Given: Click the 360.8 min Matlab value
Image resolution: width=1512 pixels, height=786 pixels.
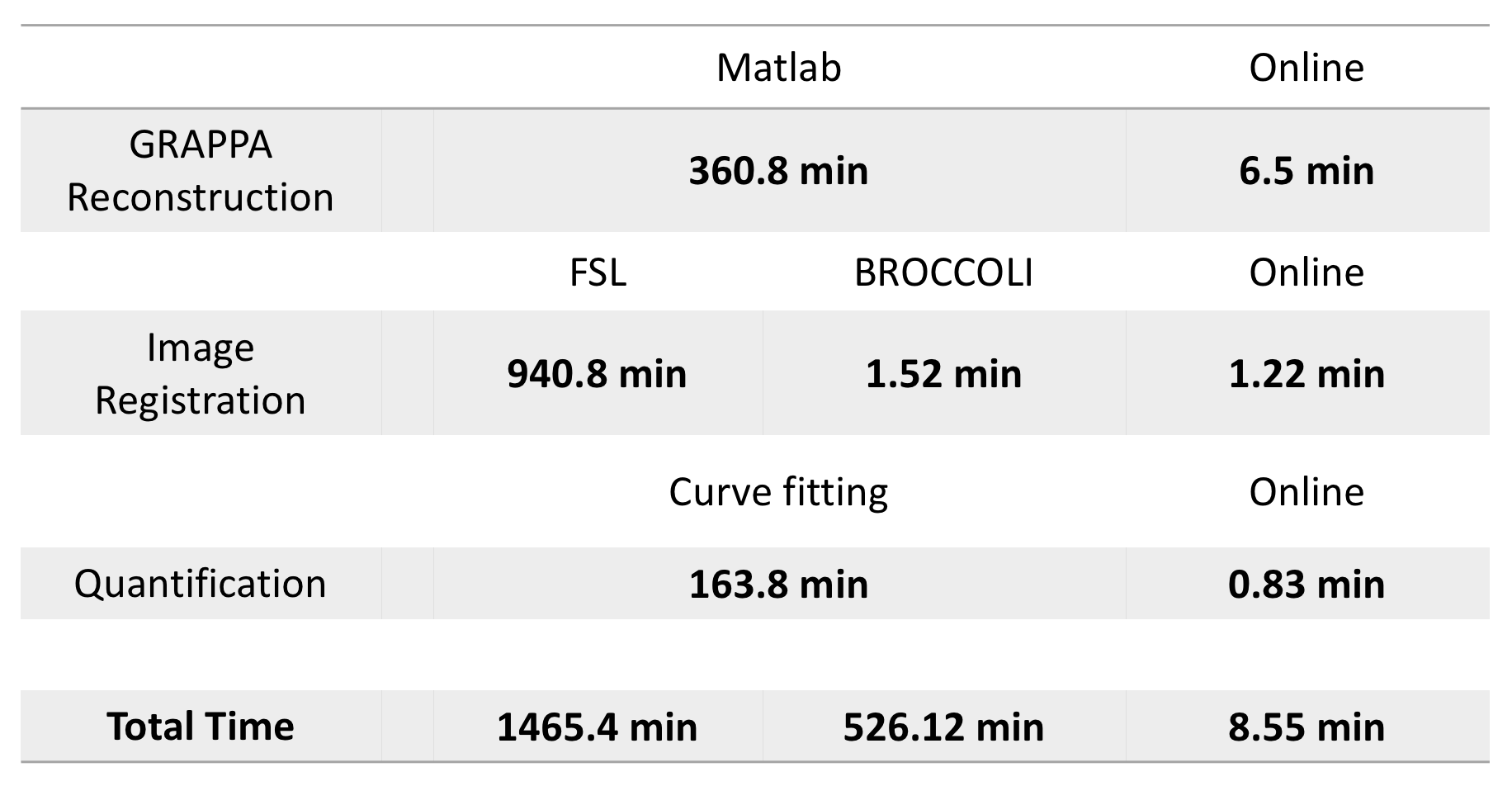Looking at the screenshot, I should (778, 171).
